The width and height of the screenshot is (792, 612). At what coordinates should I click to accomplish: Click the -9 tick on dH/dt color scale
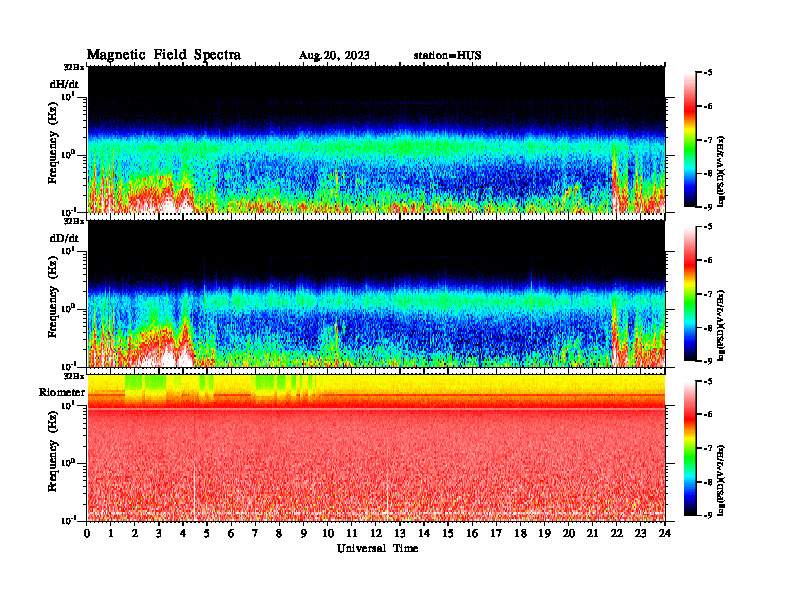pos(708,207)
